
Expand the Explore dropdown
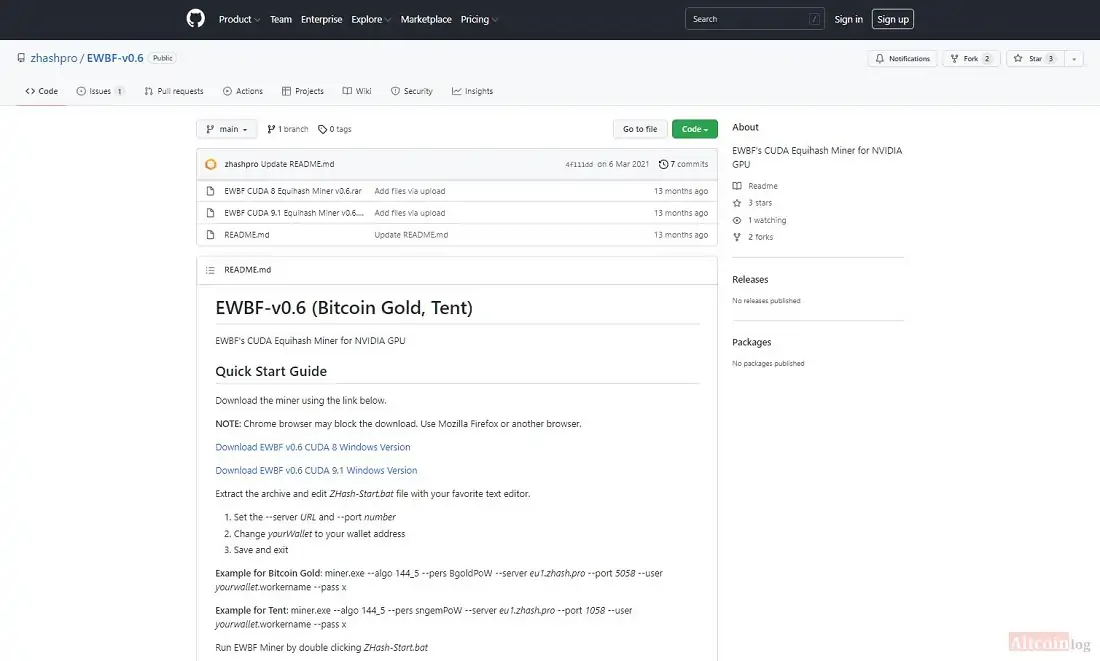(x=371, y=20)
